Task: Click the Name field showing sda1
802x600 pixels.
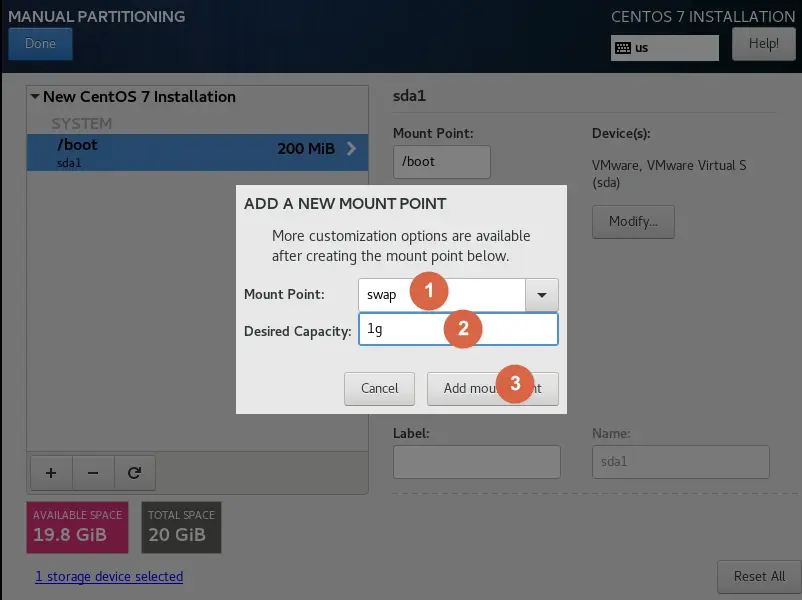Action: click(x=681, y=462)
